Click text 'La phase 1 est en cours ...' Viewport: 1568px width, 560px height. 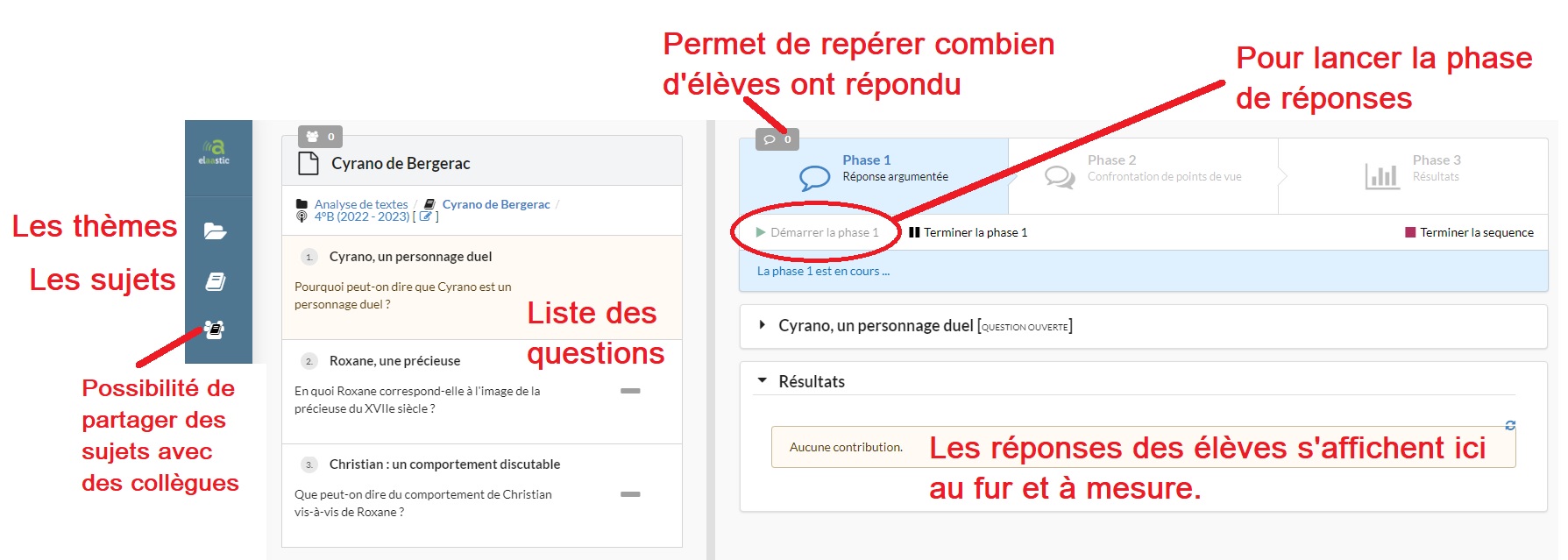click(x=823, y=271)
